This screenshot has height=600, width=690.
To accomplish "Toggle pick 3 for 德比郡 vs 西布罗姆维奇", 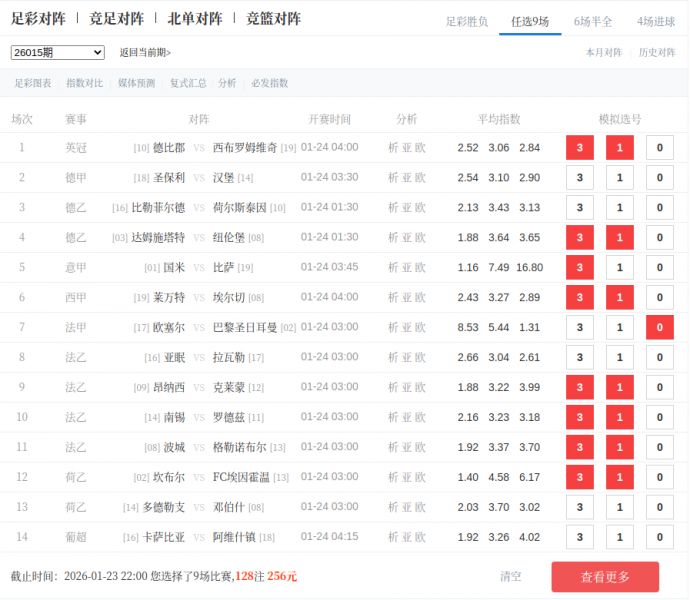I will [580, 148].
